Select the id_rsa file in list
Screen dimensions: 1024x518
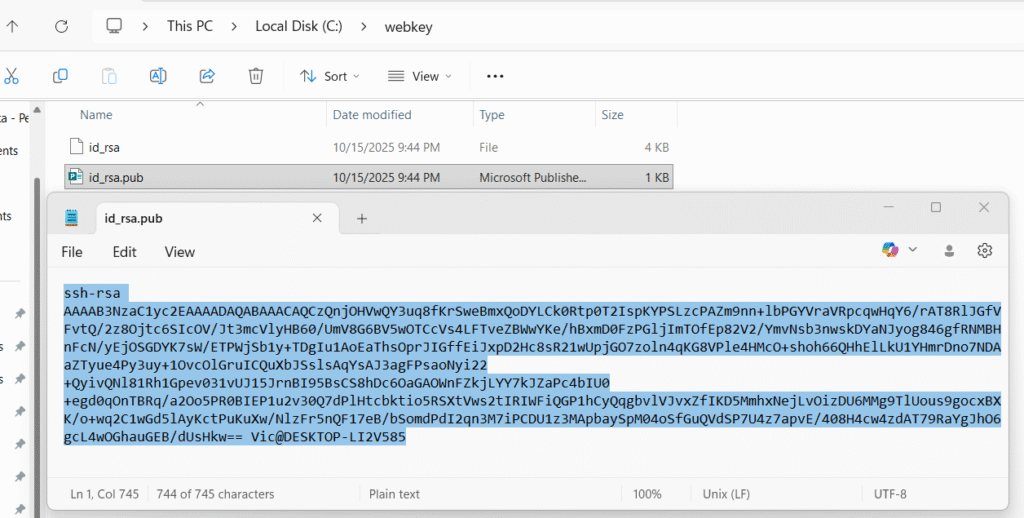tap(104, 147)
